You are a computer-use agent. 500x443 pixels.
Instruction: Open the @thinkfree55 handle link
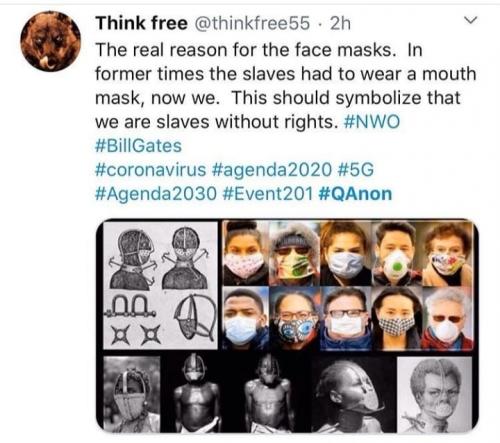(252, 23)
